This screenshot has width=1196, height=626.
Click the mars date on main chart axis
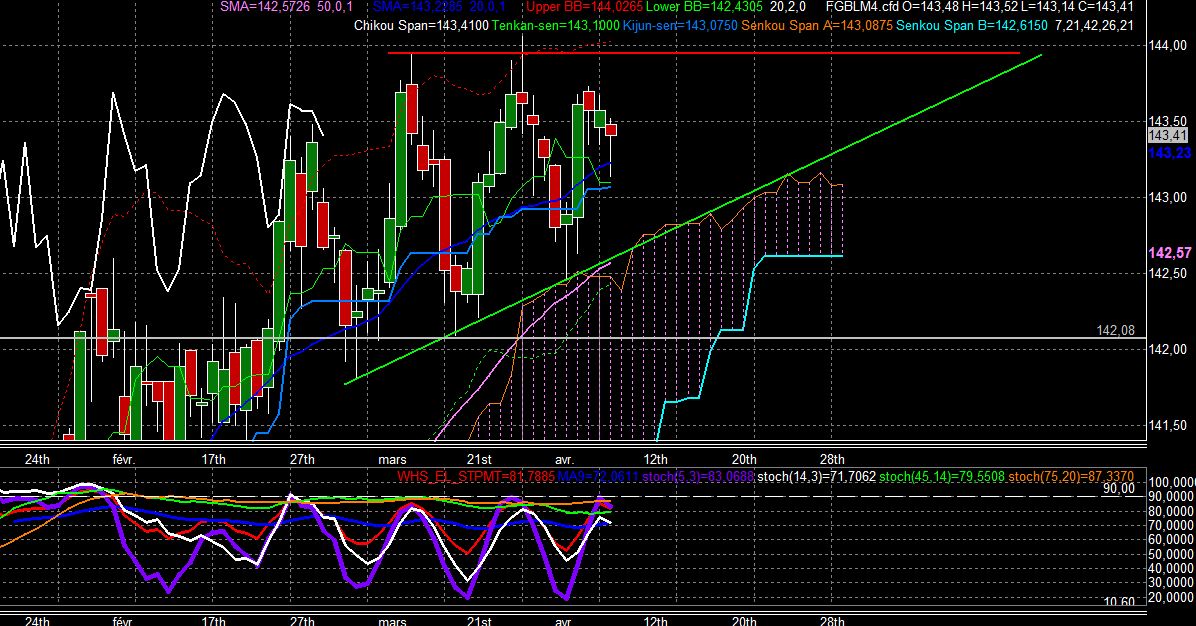tap(392, 459)
